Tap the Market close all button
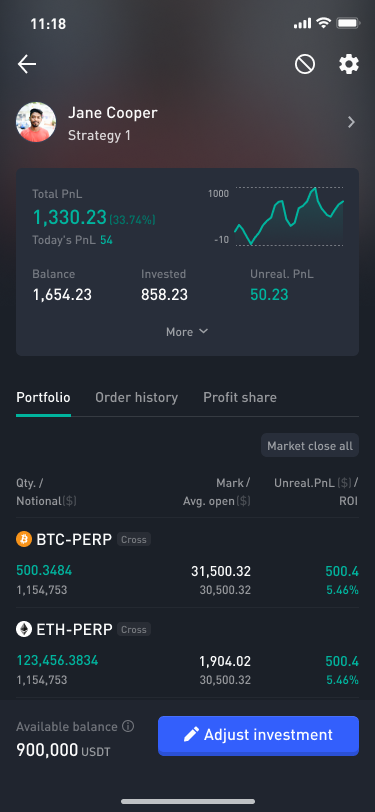 [x=310, y=445]
